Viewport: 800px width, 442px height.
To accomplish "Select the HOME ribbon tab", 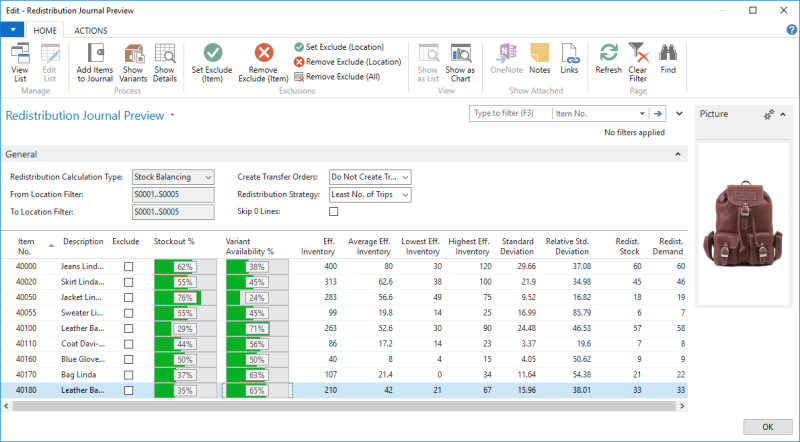I will point(45,31).
